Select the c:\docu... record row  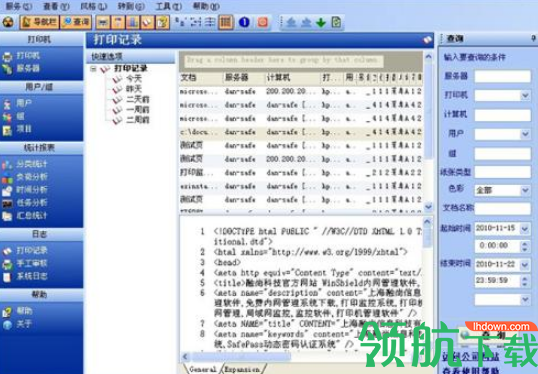pos(301,132)
